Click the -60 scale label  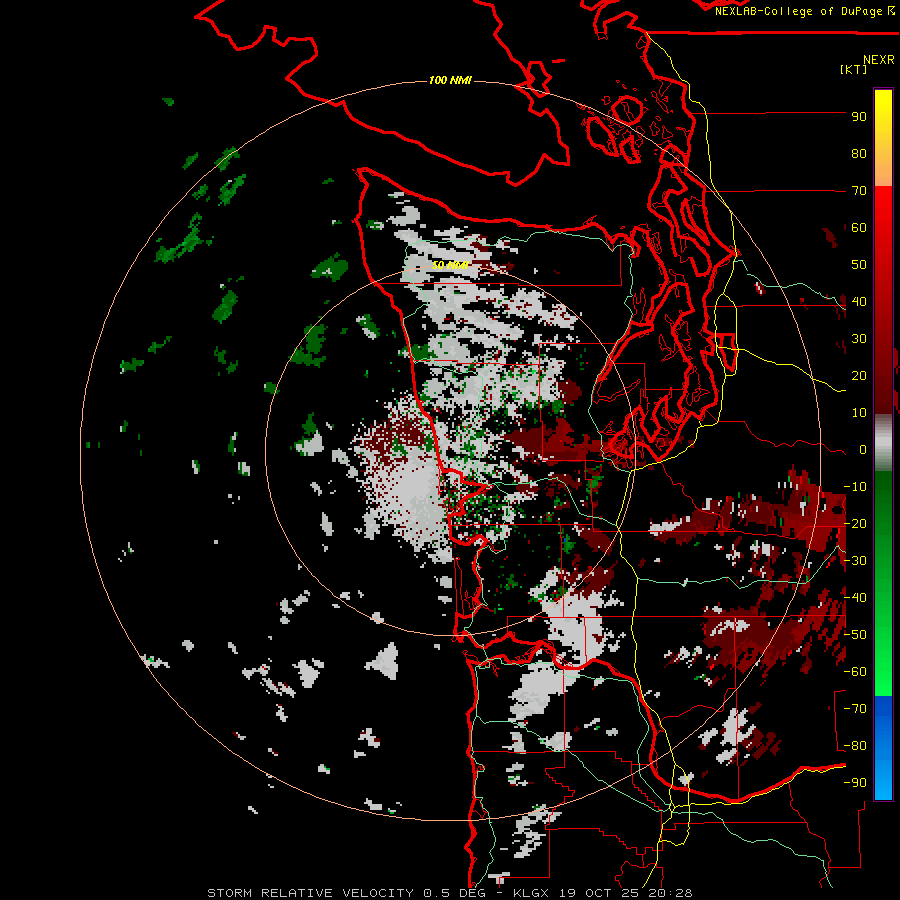point(855,672)
